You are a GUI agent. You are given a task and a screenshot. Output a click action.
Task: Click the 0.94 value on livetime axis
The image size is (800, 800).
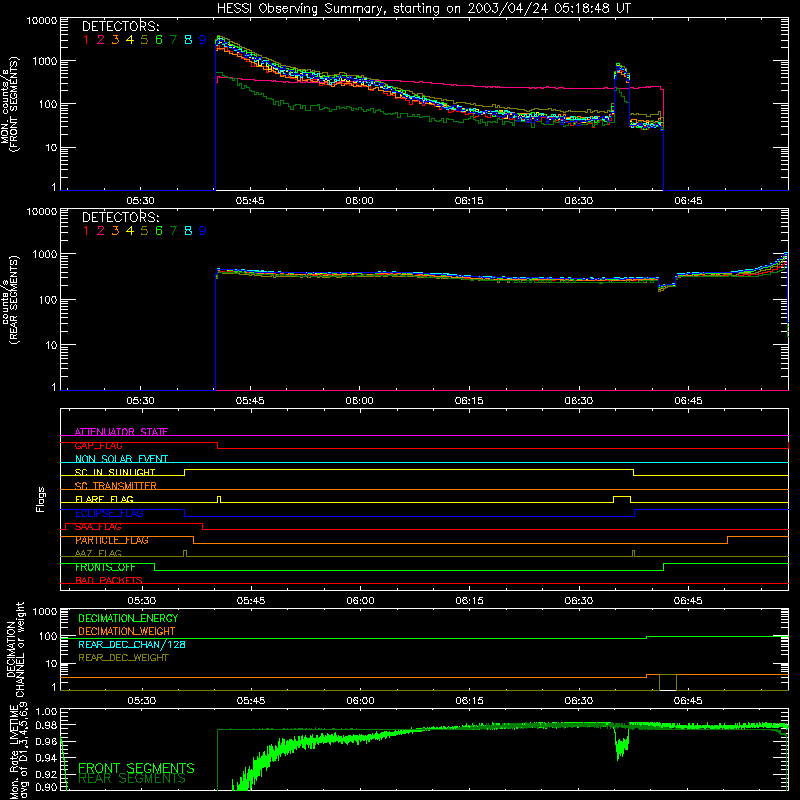(46, 758)
